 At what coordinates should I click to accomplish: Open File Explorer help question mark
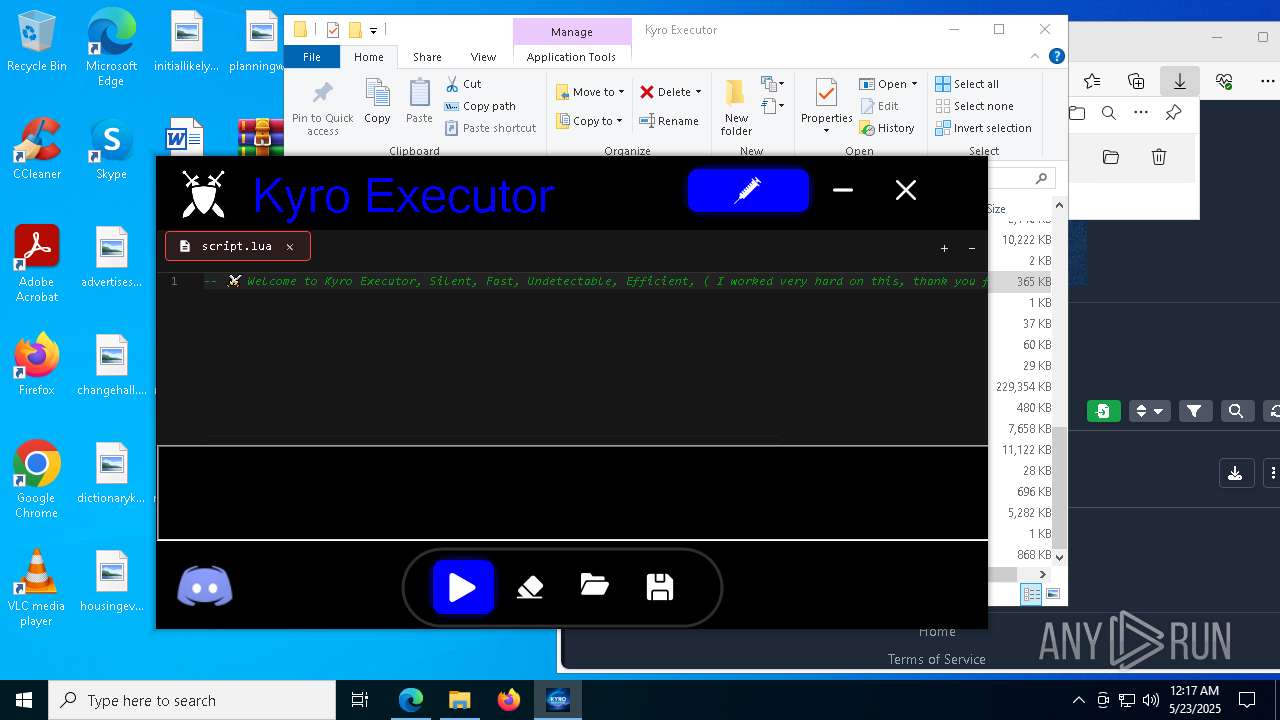click(x=1056, y=57)
